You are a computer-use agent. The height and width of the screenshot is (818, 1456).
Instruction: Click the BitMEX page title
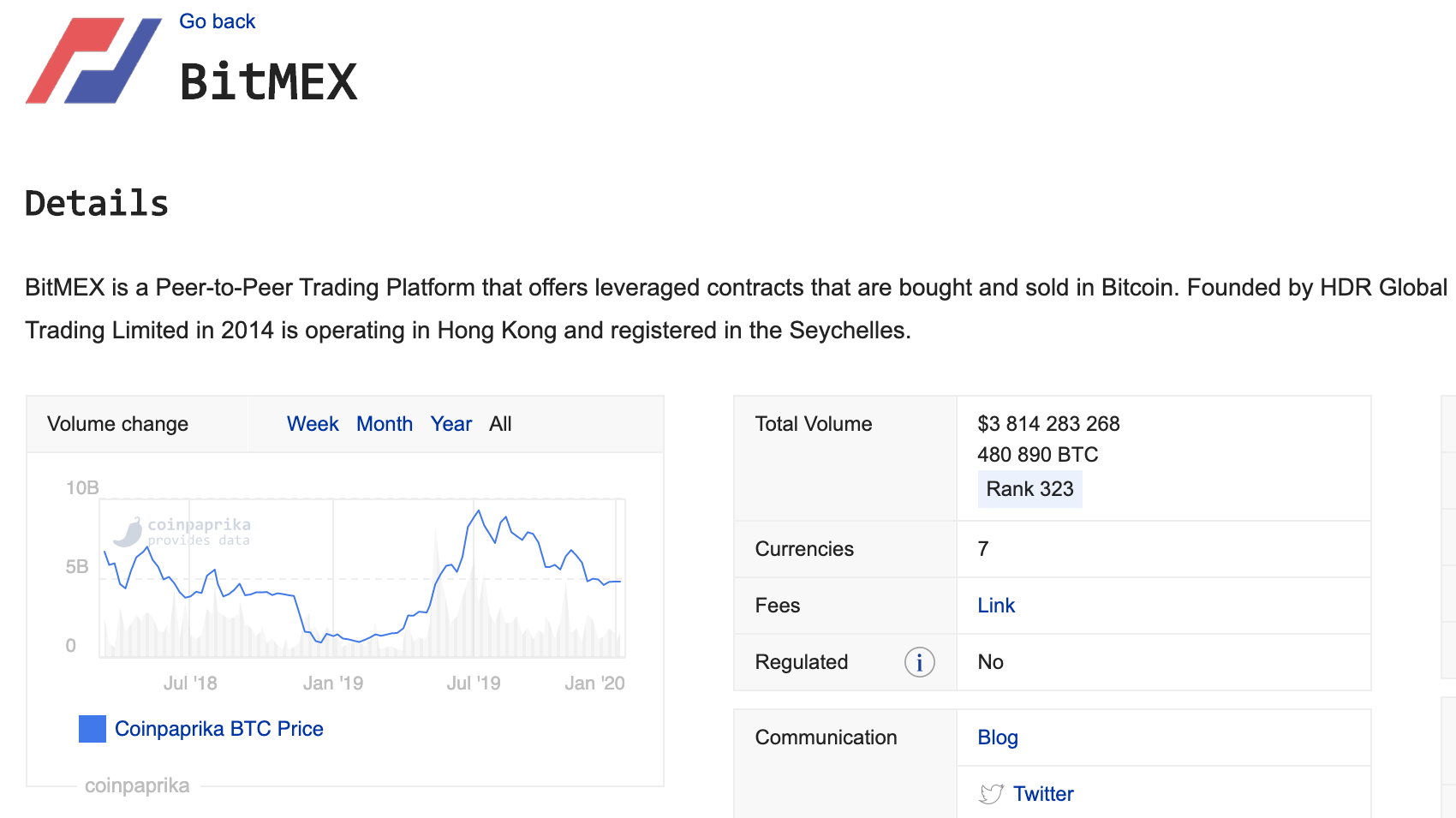point(268,82)
